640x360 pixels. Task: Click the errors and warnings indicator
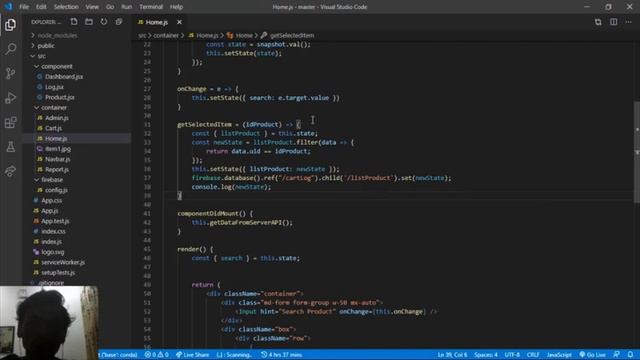coord(156,355)
